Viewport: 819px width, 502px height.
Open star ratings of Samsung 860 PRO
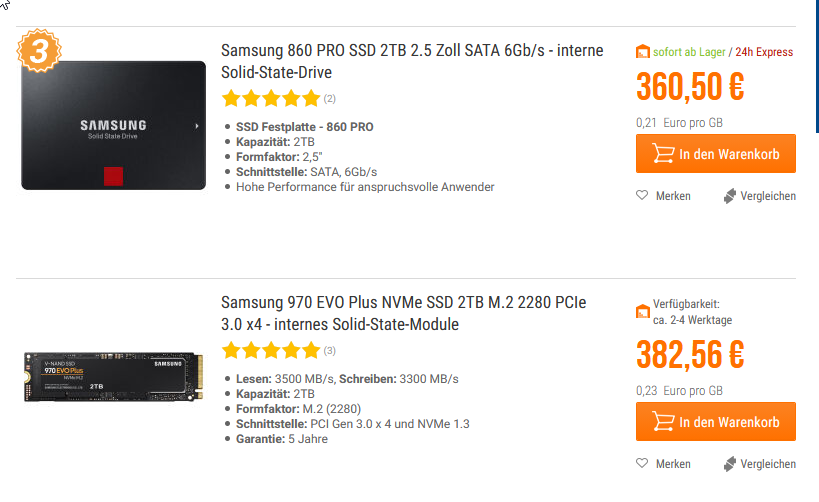pos(271,98)
